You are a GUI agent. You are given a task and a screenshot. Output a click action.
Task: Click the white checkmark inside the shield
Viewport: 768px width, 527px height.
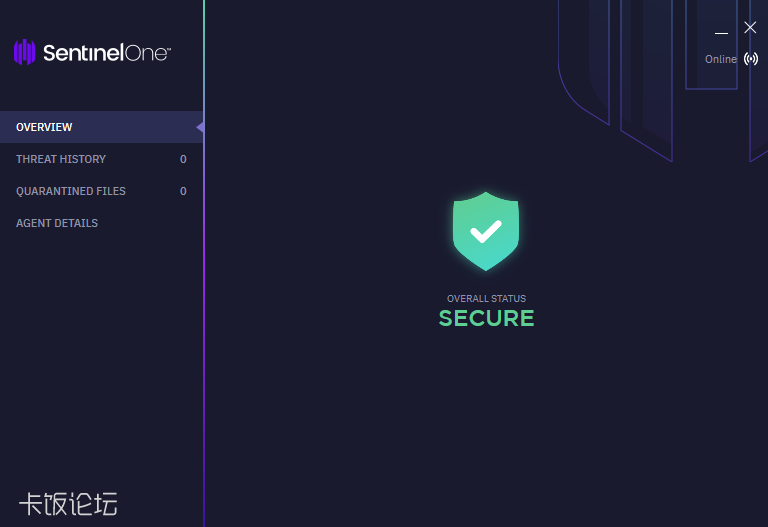(486, 231)
